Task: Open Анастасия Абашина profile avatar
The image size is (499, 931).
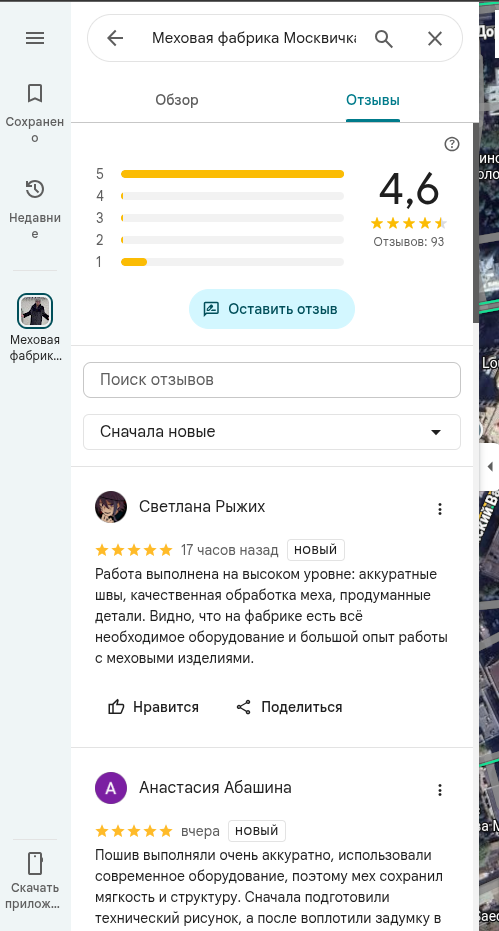Action: 111,788
